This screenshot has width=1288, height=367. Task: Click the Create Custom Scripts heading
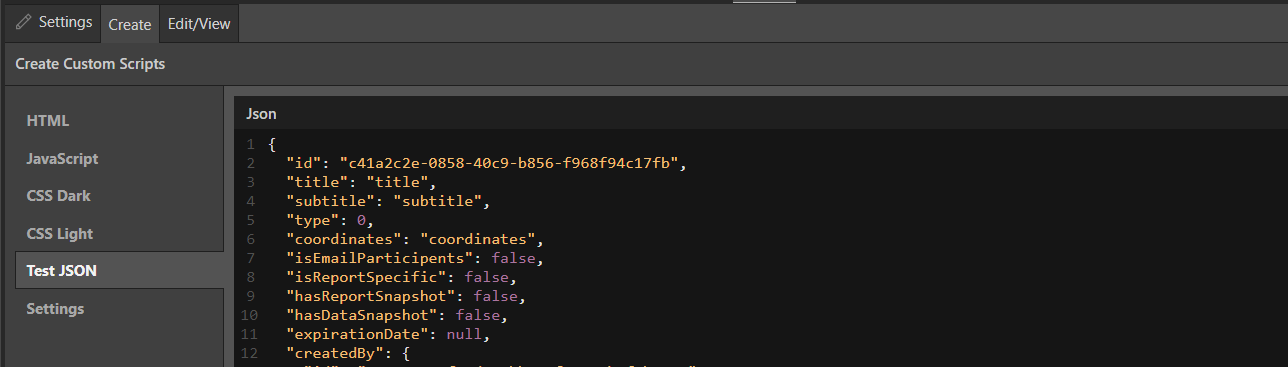[x=90, y=64]
